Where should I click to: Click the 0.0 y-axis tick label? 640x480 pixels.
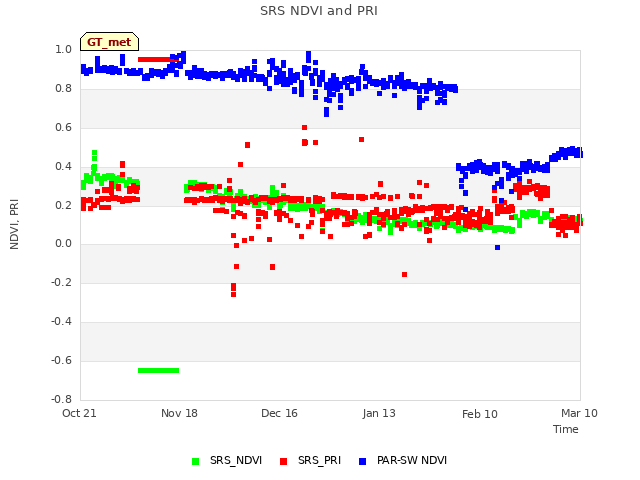(63, 244)
